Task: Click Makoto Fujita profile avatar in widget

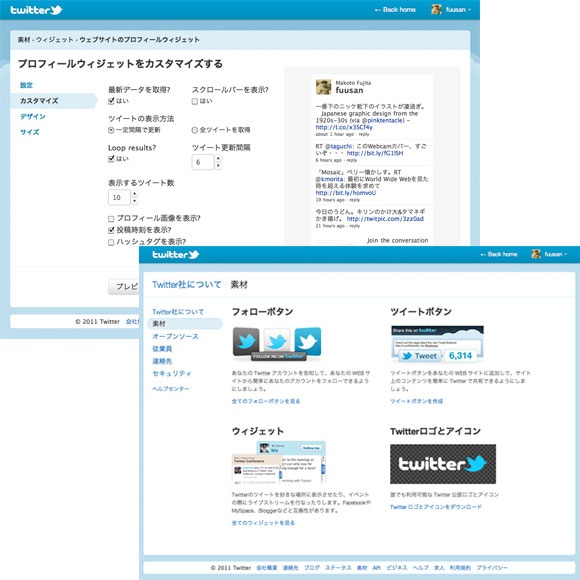Action: [x=323, y=87]
